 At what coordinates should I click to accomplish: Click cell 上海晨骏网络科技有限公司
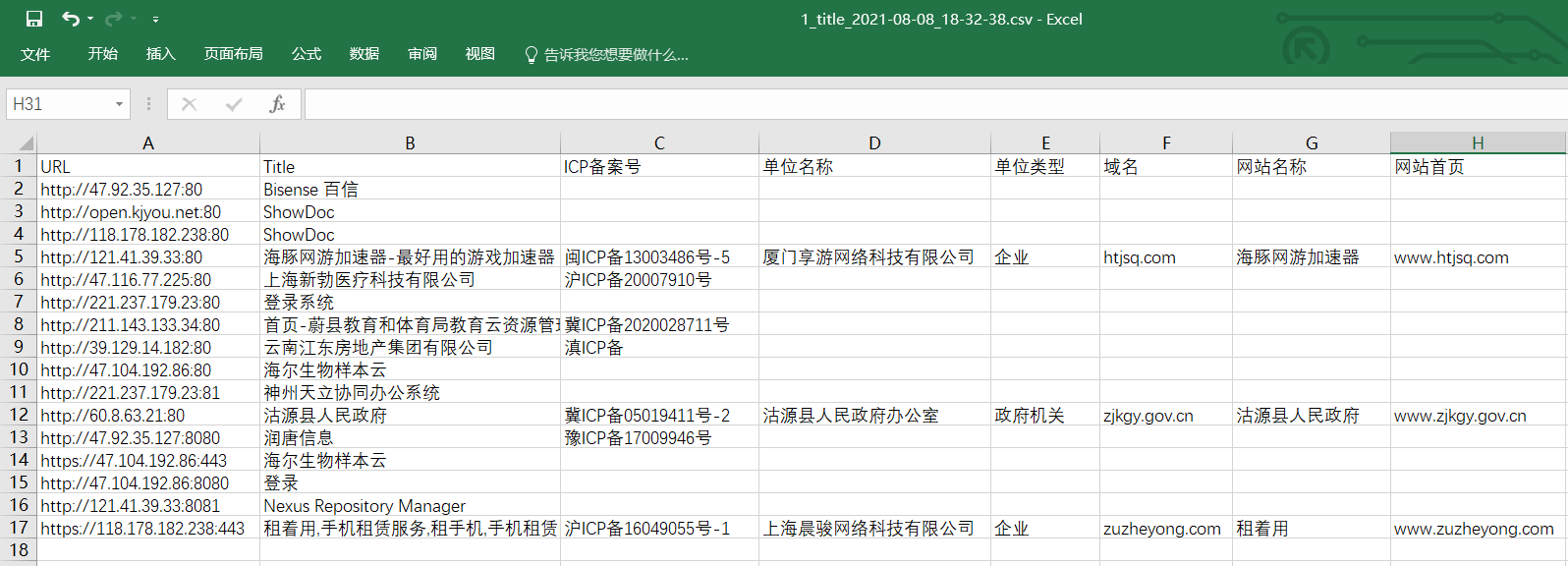[x=874, y=528]
